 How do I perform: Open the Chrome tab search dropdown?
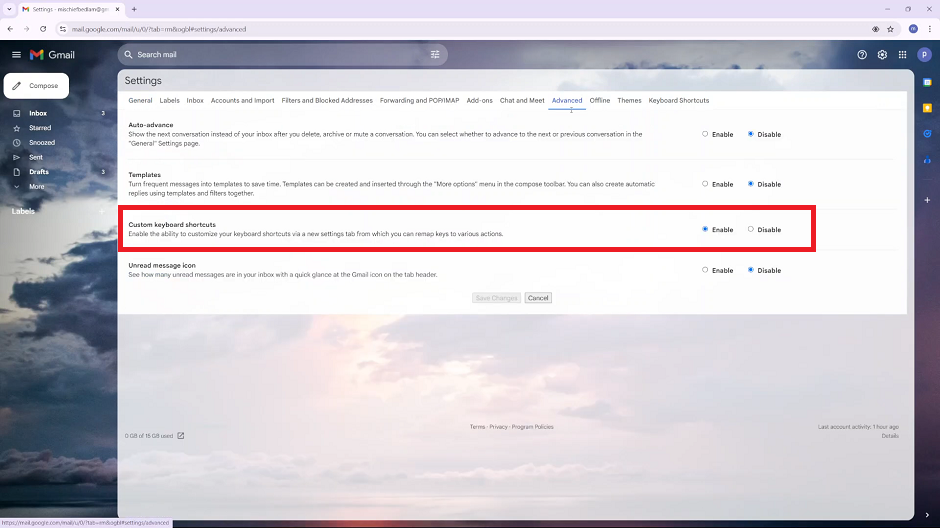[x=9, y=9]
